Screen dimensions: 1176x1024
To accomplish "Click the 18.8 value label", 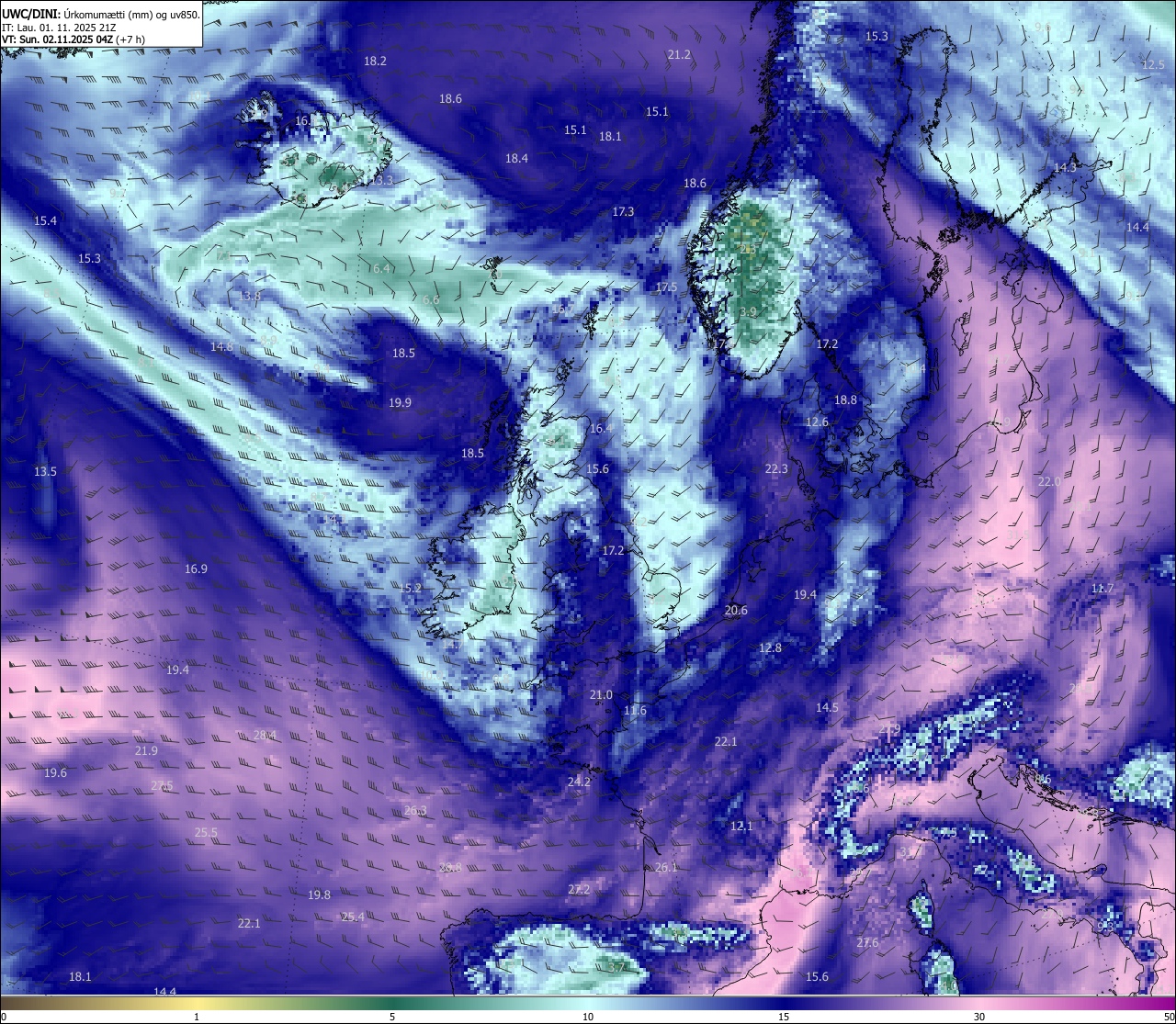I will pyautogui.click(x=845, y=400).
